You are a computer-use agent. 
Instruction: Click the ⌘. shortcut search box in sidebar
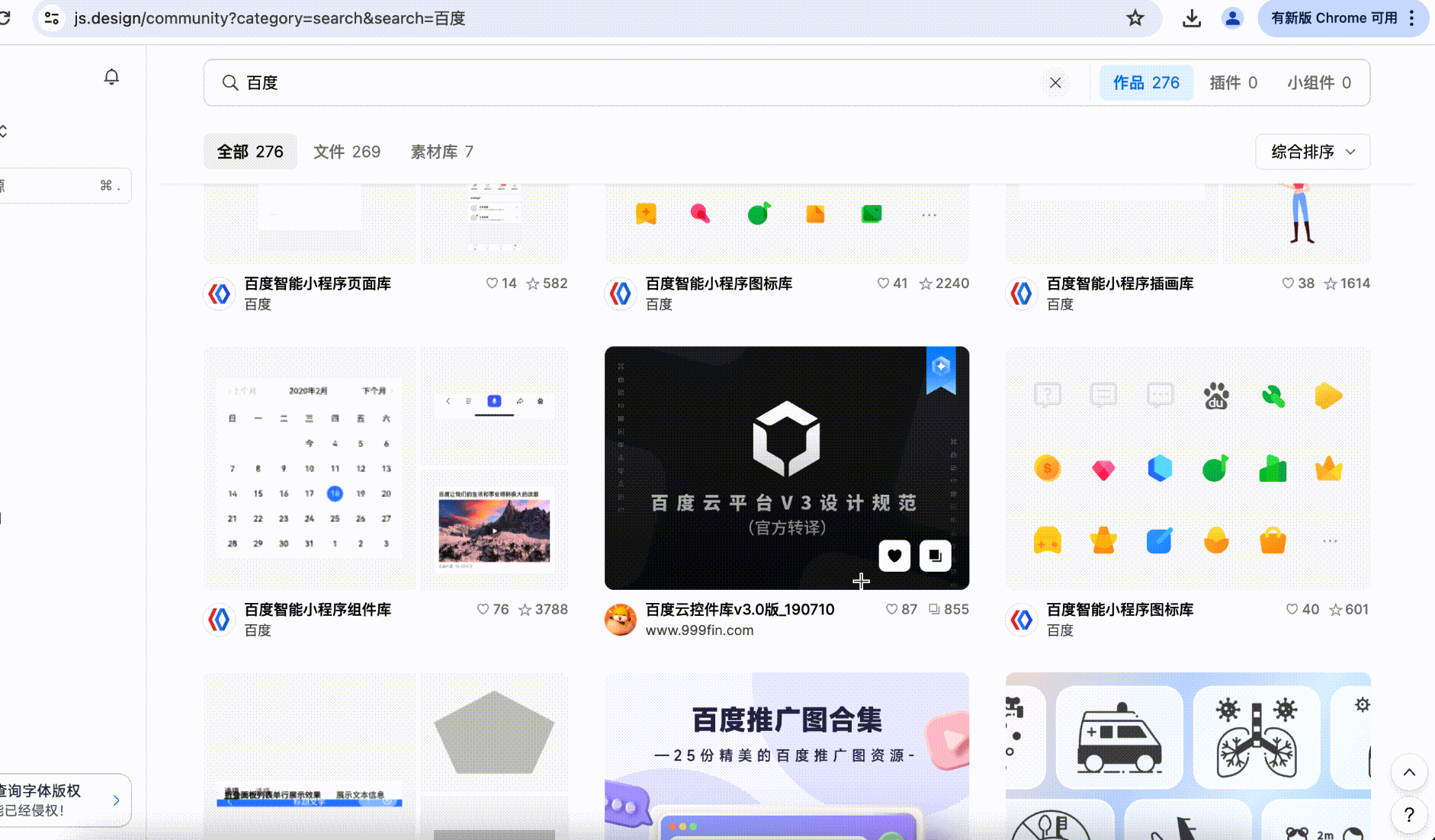point(66,186)
